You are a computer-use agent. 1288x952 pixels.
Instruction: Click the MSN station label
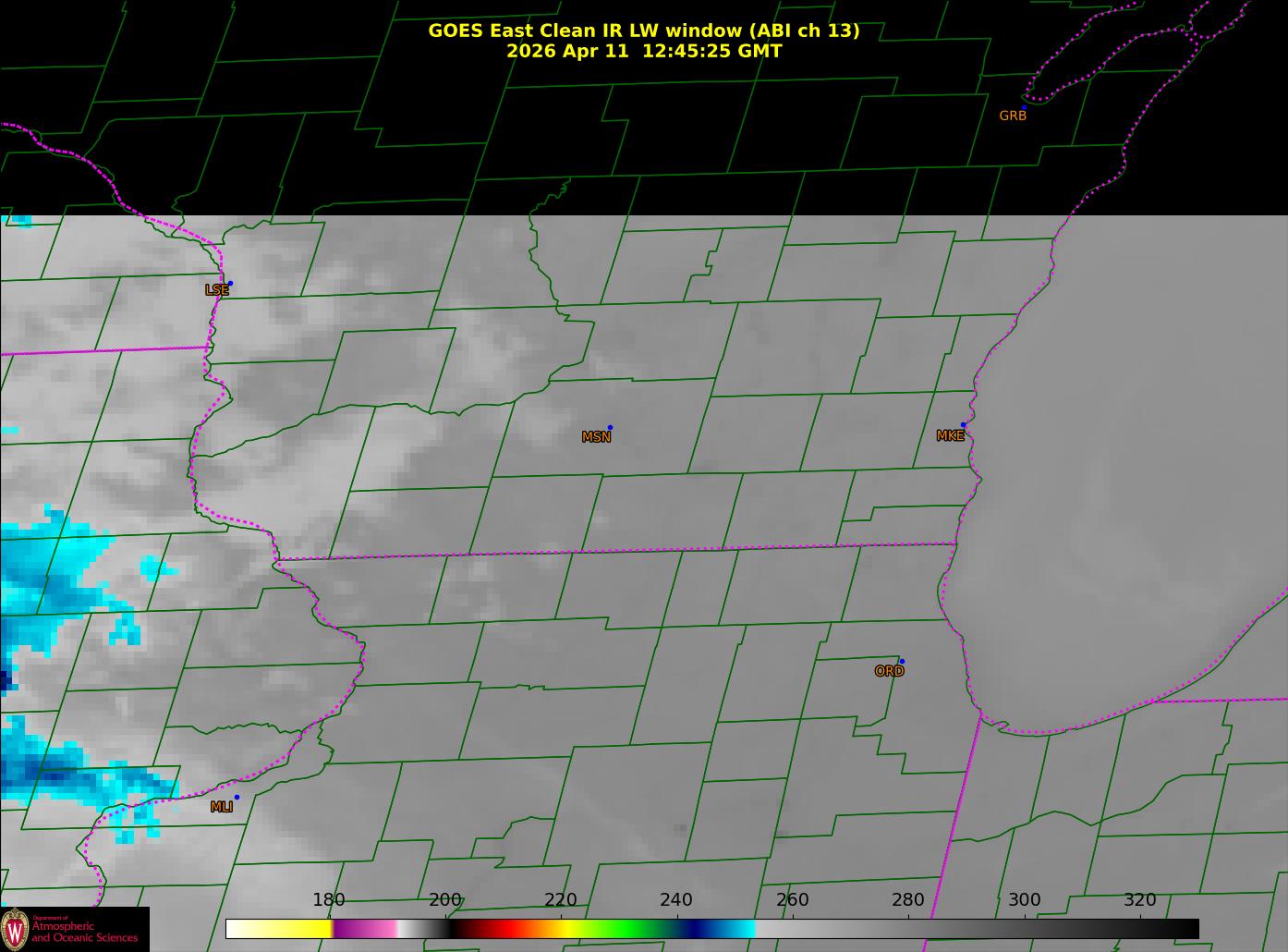point(596,437)
